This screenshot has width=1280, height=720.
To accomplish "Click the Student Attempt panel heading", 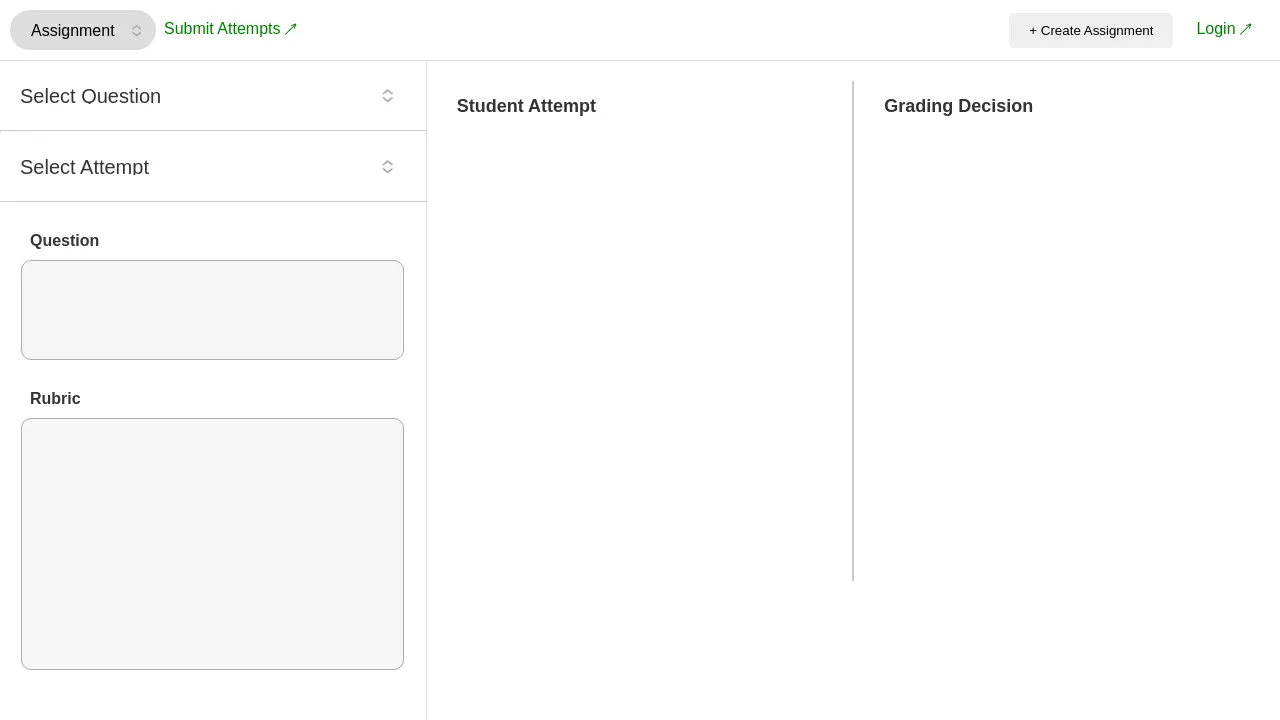I will pyautogui.click(x=526, y=106).
